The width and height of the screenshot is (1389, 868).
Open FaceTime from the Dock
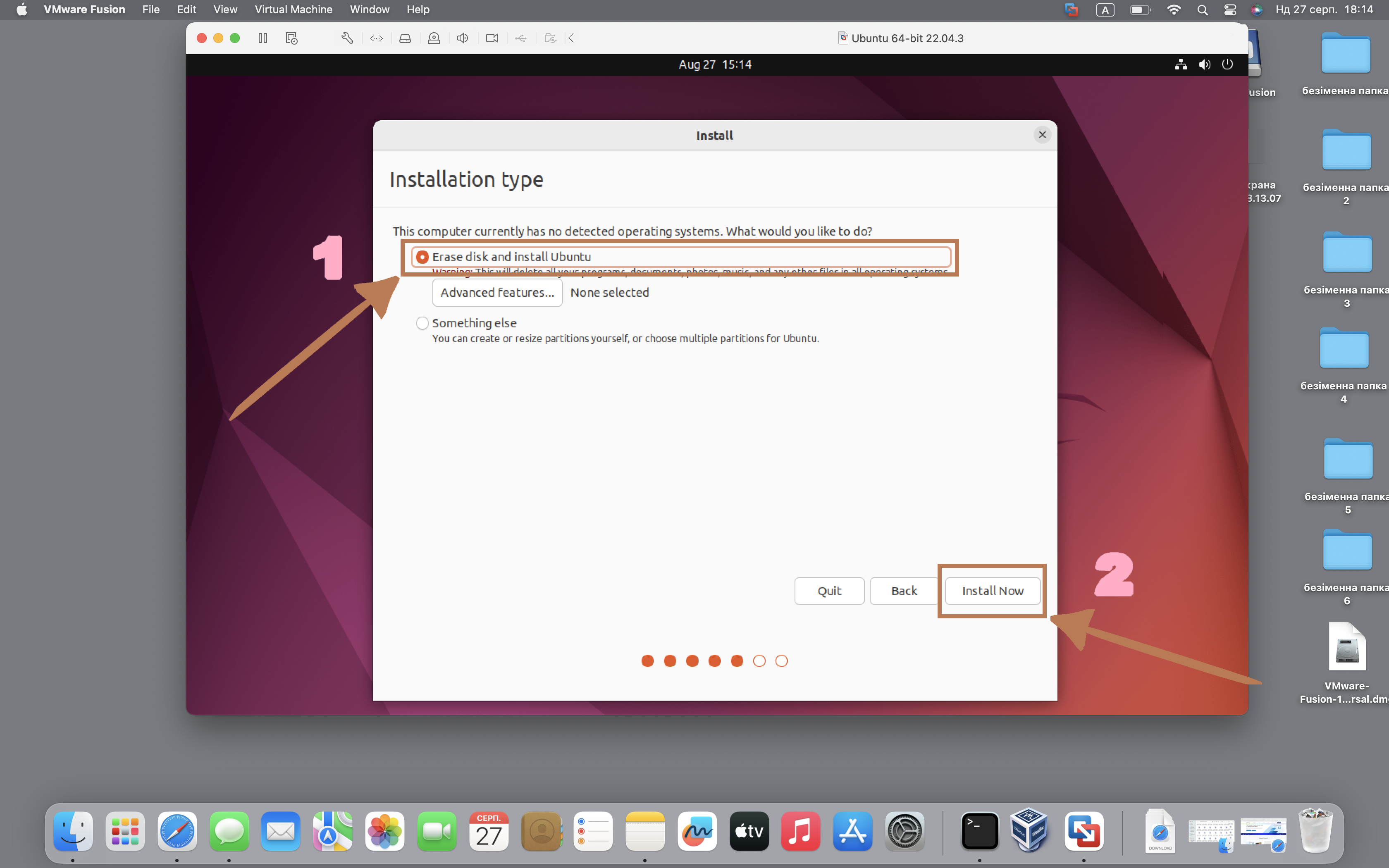click(x=437, y=831)
